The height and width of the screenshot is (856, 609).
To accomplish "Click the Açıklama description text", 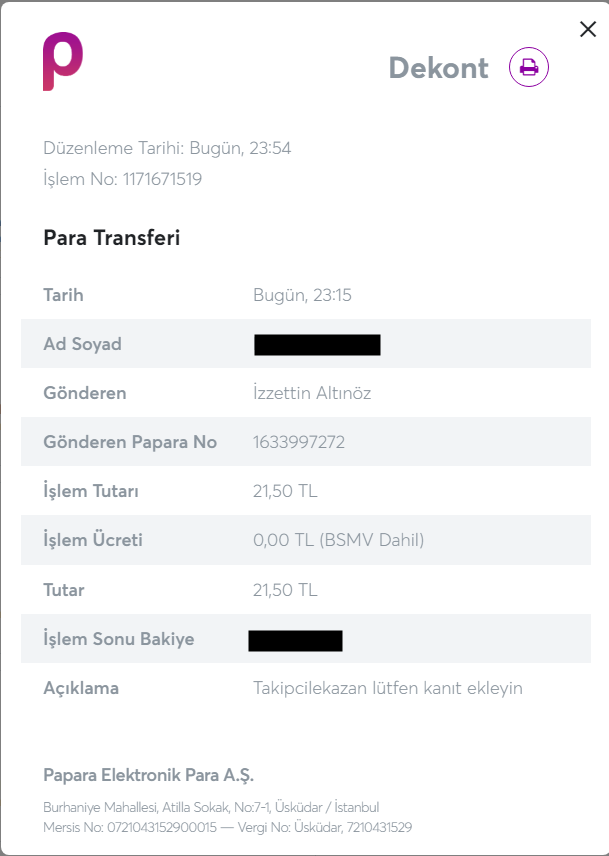I will tap(387, 688).
